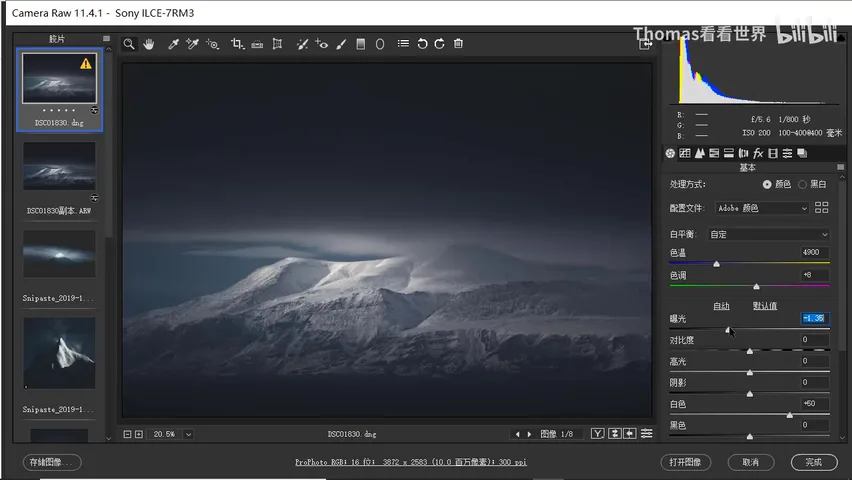Select the Hand tool
Image resolution: width=852 pixels, height=480 pixels.
click(148, 44)
